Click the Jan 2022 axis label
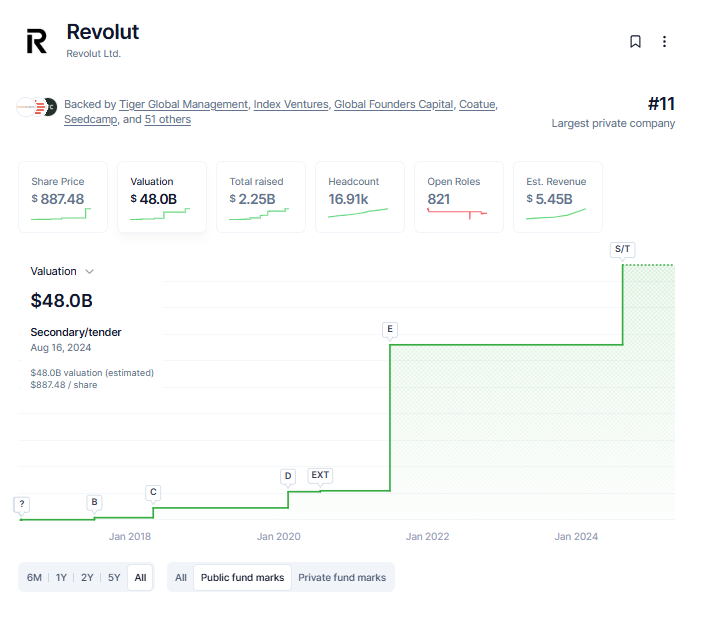704x620 pixels. pos(427,536)
